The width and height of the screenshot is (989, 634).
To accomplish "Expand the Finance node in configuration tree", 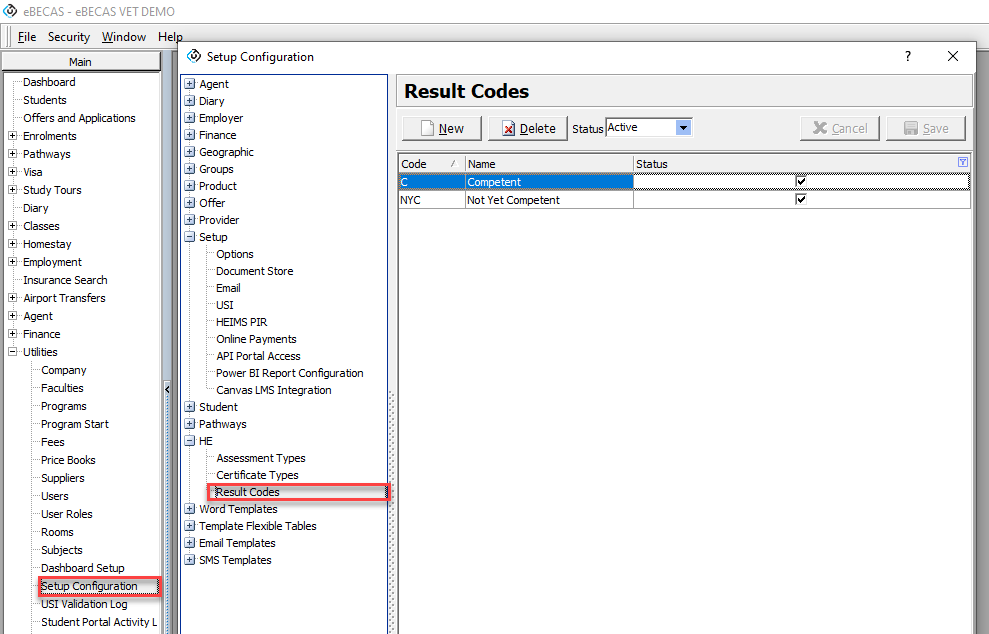I will pos(190,135).
